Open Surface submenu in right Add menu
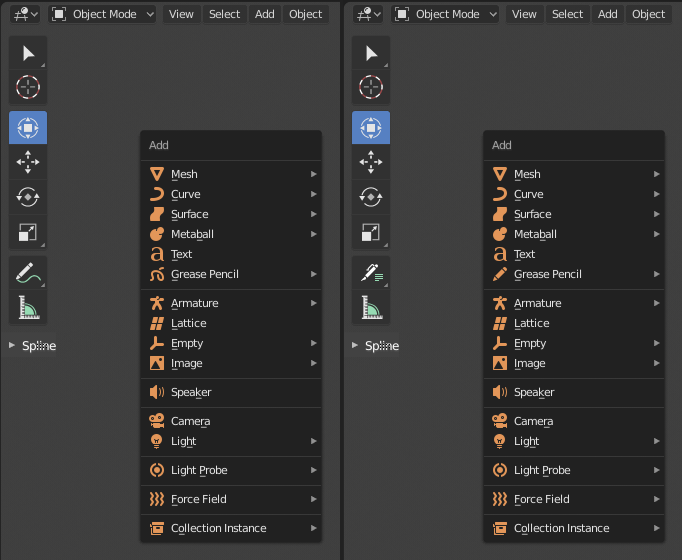The image size is (682, 560). [574, 214]
